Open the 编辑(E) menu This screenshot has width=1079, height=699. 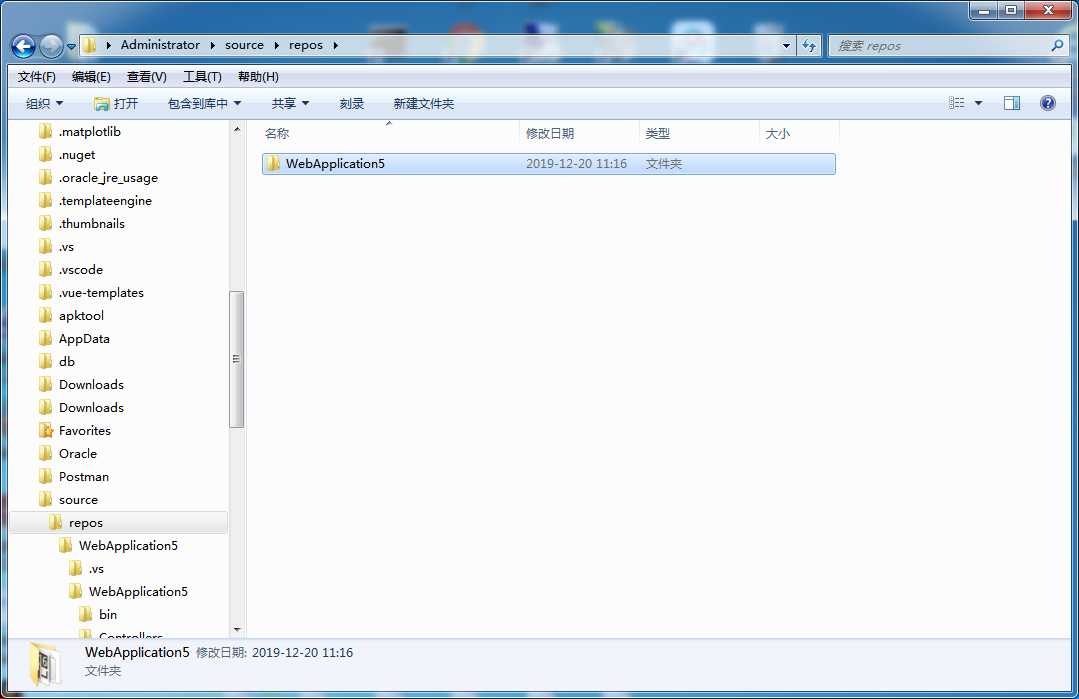pos(91,76)
